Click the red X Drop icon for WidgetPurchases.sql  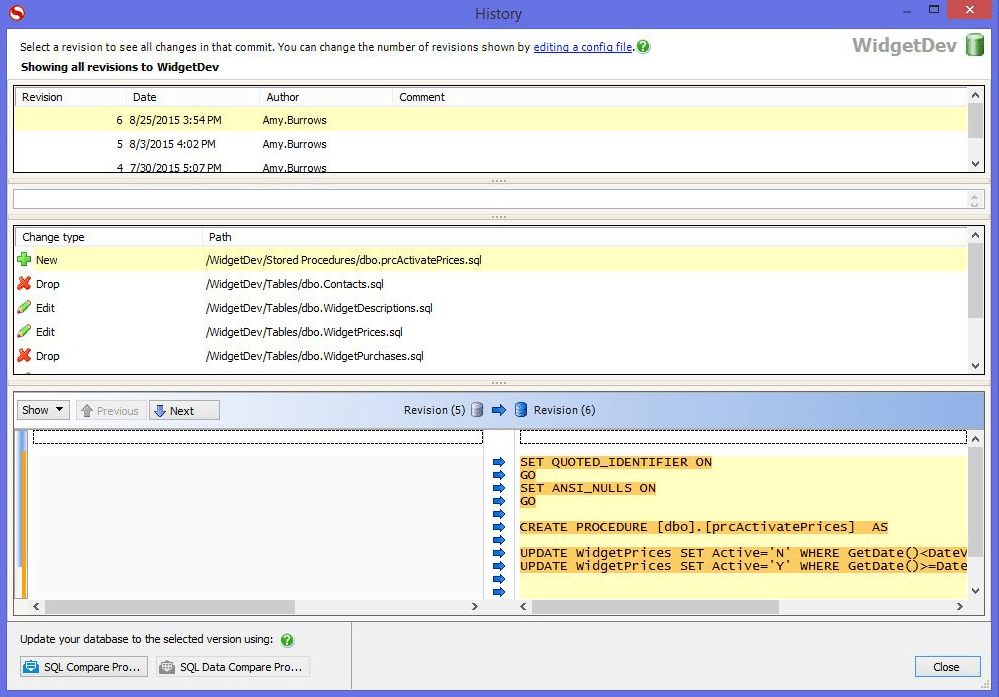tap(24, 355)
